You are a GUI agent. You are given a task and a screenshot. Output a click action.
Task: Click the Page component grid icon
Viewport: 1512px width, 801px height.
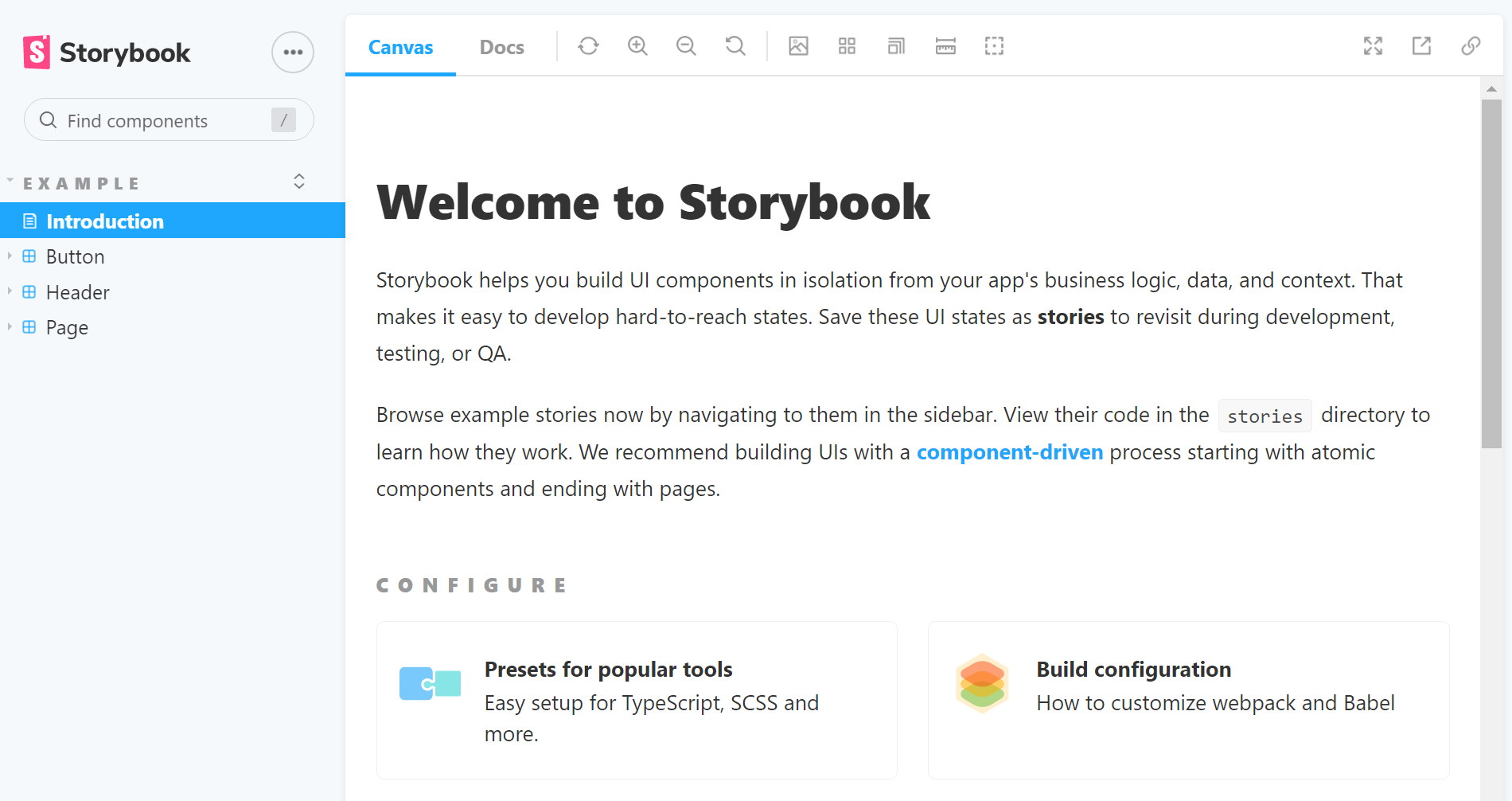(x=29, y=327)
